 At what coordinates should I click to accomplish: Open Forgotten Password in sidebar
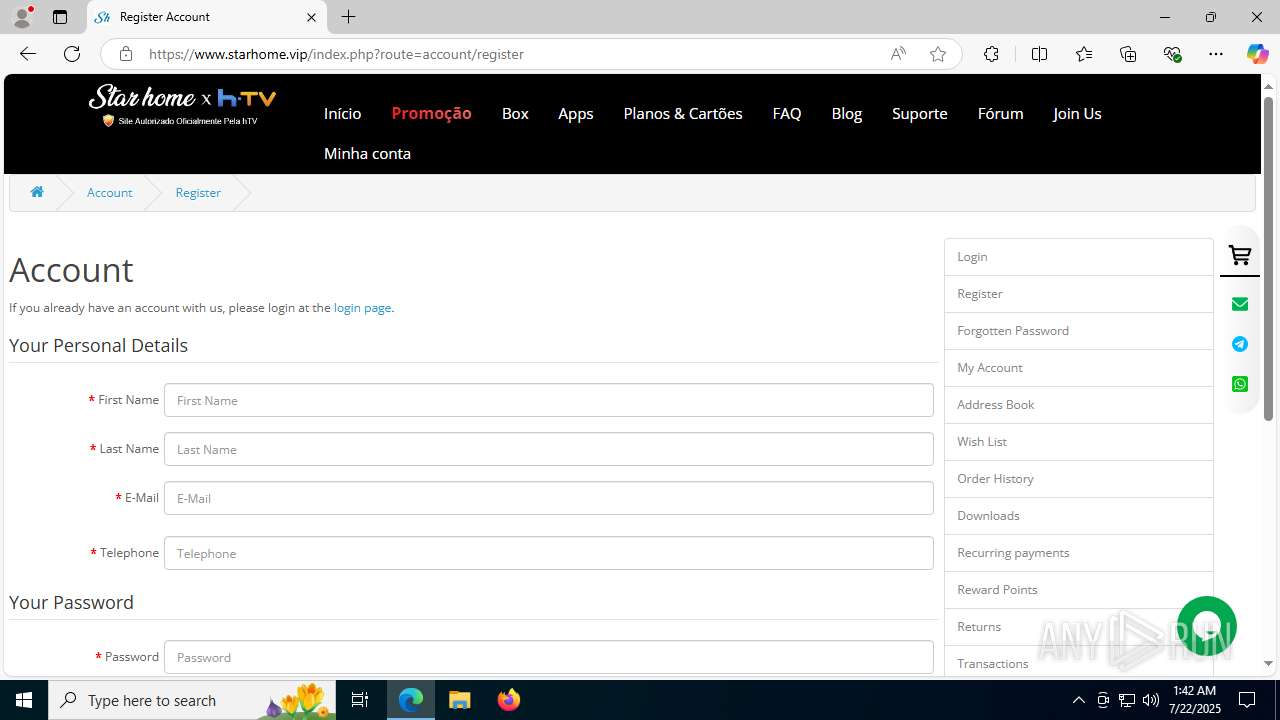[1079, 331]
